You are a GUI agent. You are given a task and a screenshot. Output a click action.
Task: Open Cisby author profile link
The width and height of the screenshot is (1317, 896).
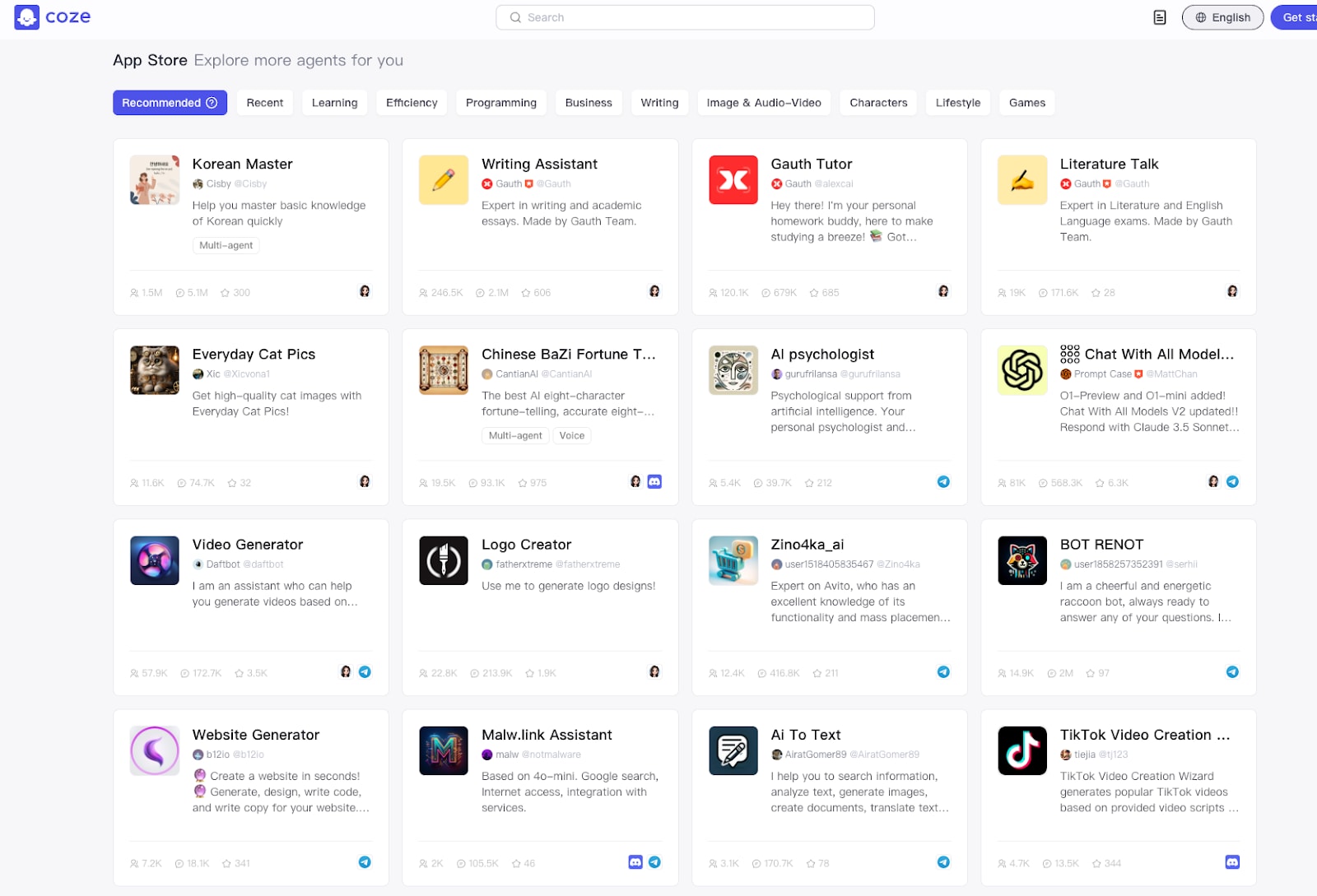[230, 183]
